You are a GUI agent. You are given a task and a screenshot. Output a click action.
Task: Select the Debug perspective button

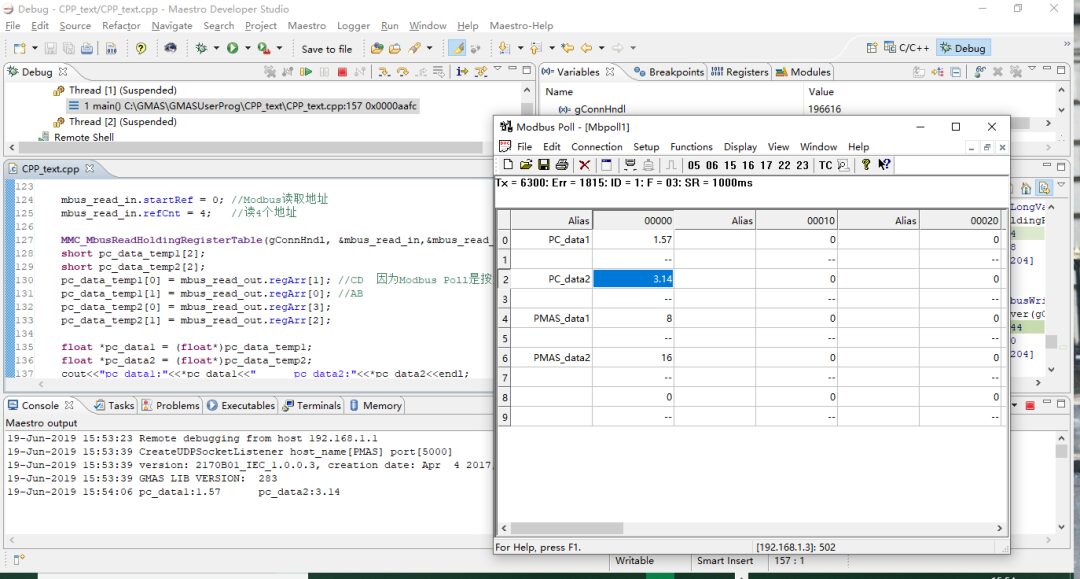pos(963,48)
